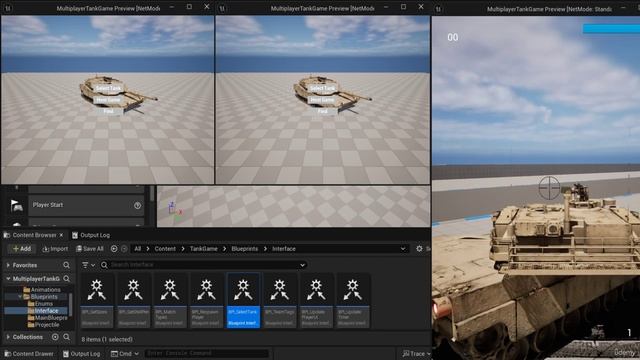The image size is (640, 360).
Task: Click Host Game in the second preview window
Action: coord(322,100)
